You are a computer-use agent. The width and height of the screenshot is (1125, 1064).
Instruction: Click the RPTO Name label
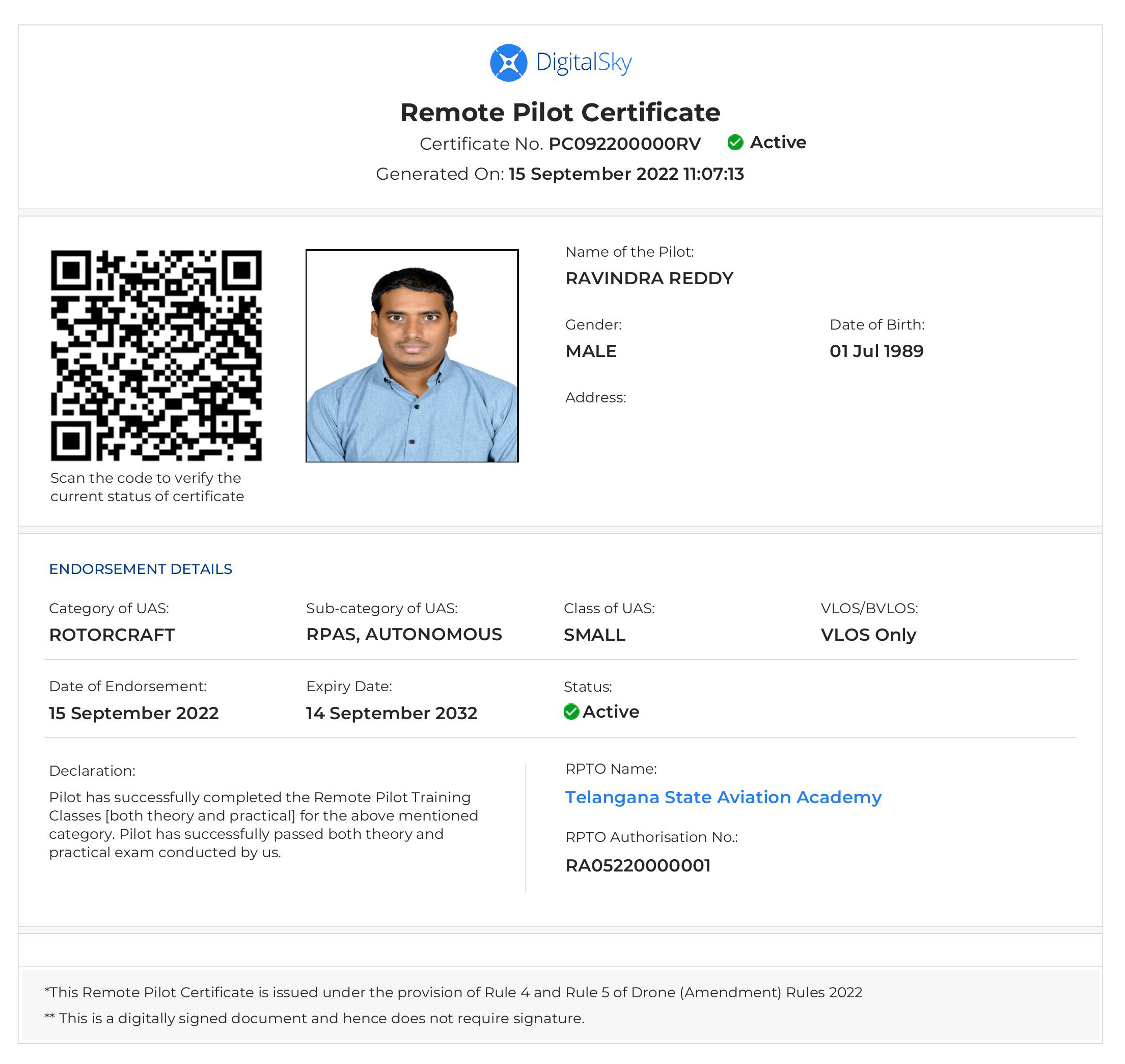pyautogui.click(x=611, y=769)
